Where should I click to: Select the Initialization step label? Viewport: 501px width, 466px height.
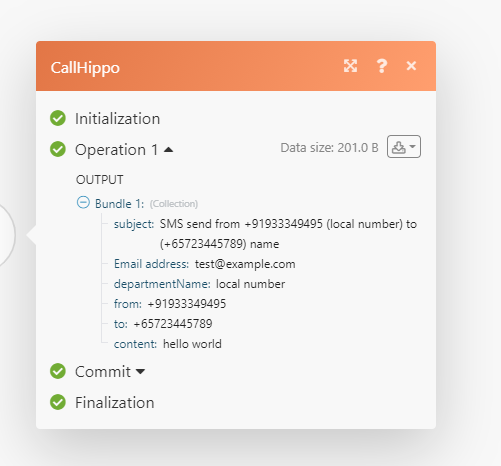[118, 119]
